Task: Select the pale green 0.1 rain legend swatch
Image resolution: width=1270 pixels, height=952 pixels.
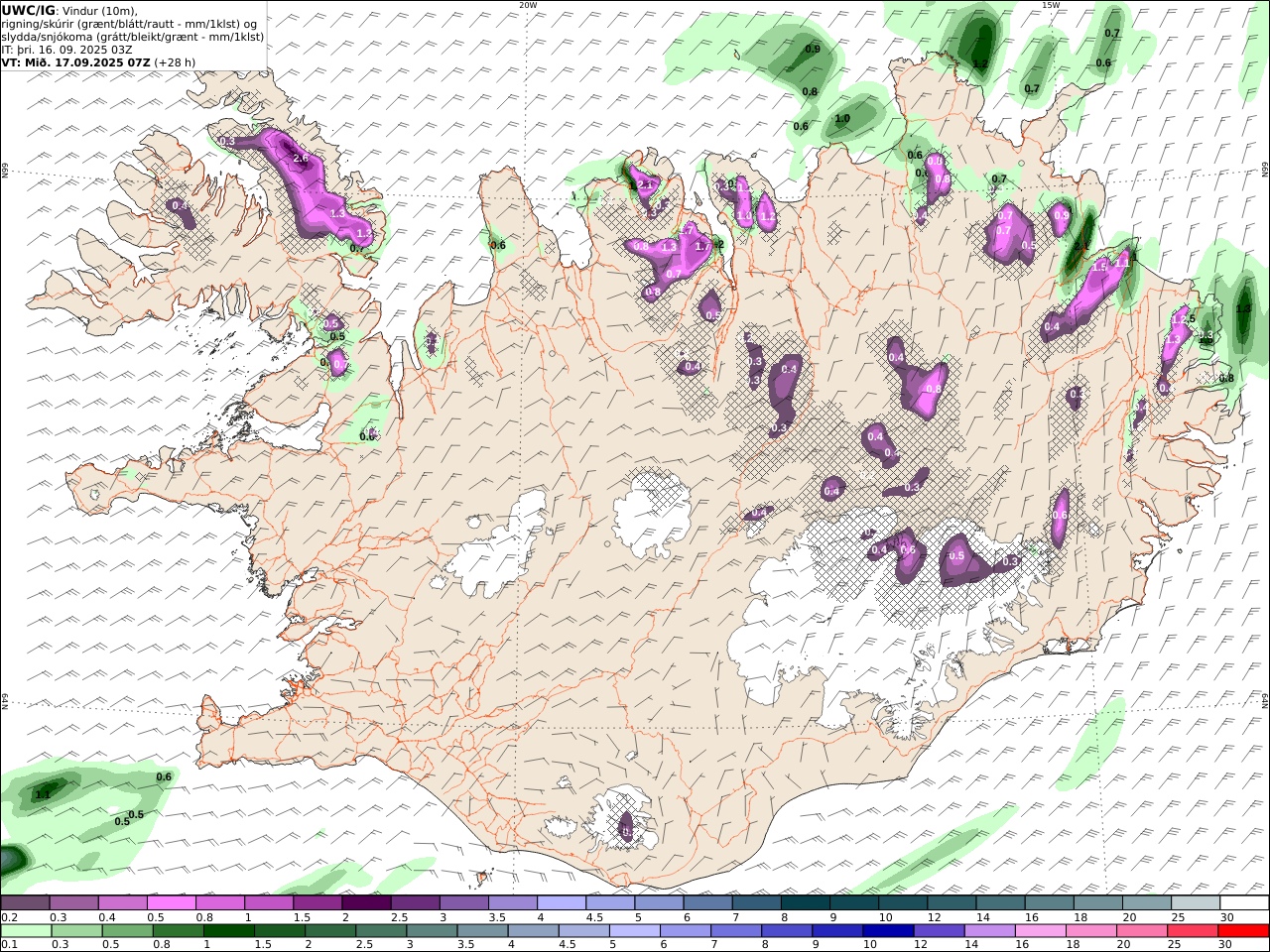Action: 26,931
